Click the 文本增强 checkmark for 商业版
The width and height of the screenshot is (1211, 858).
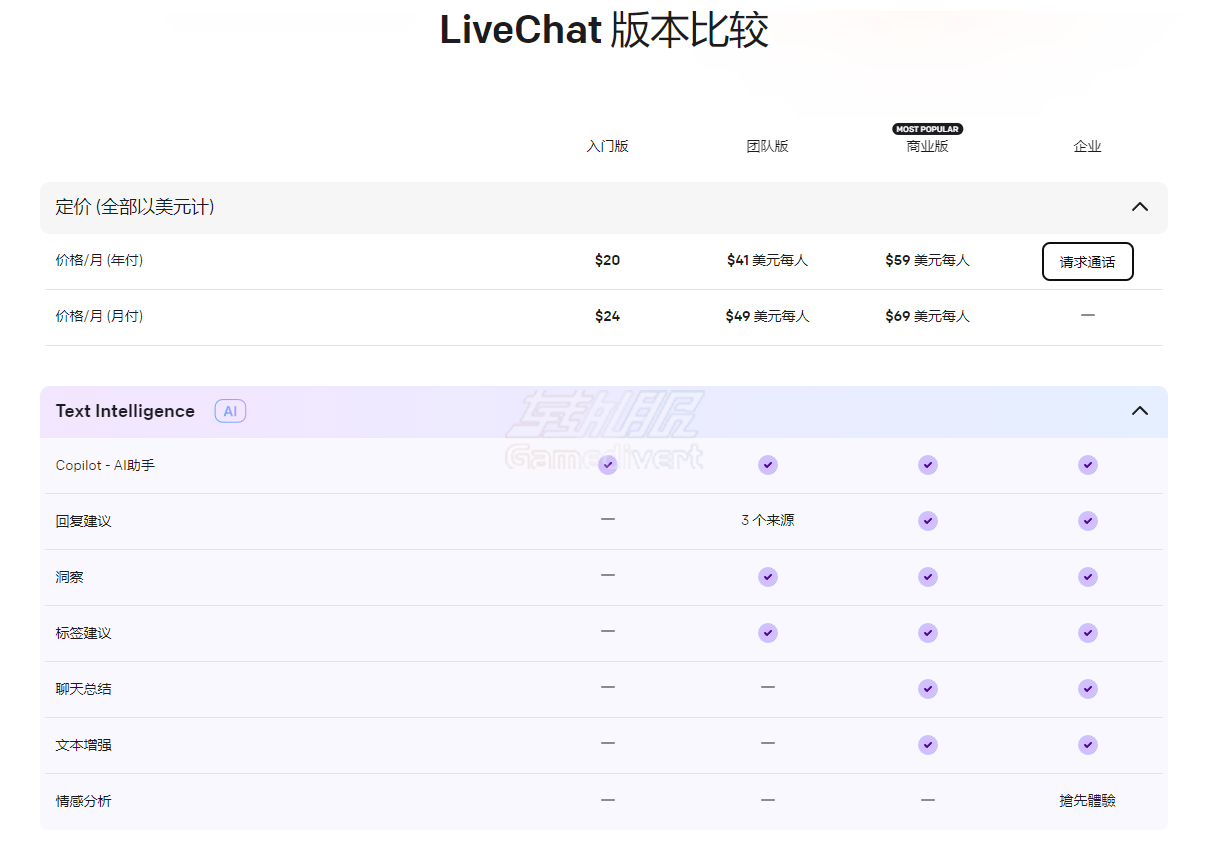[928, 745]
